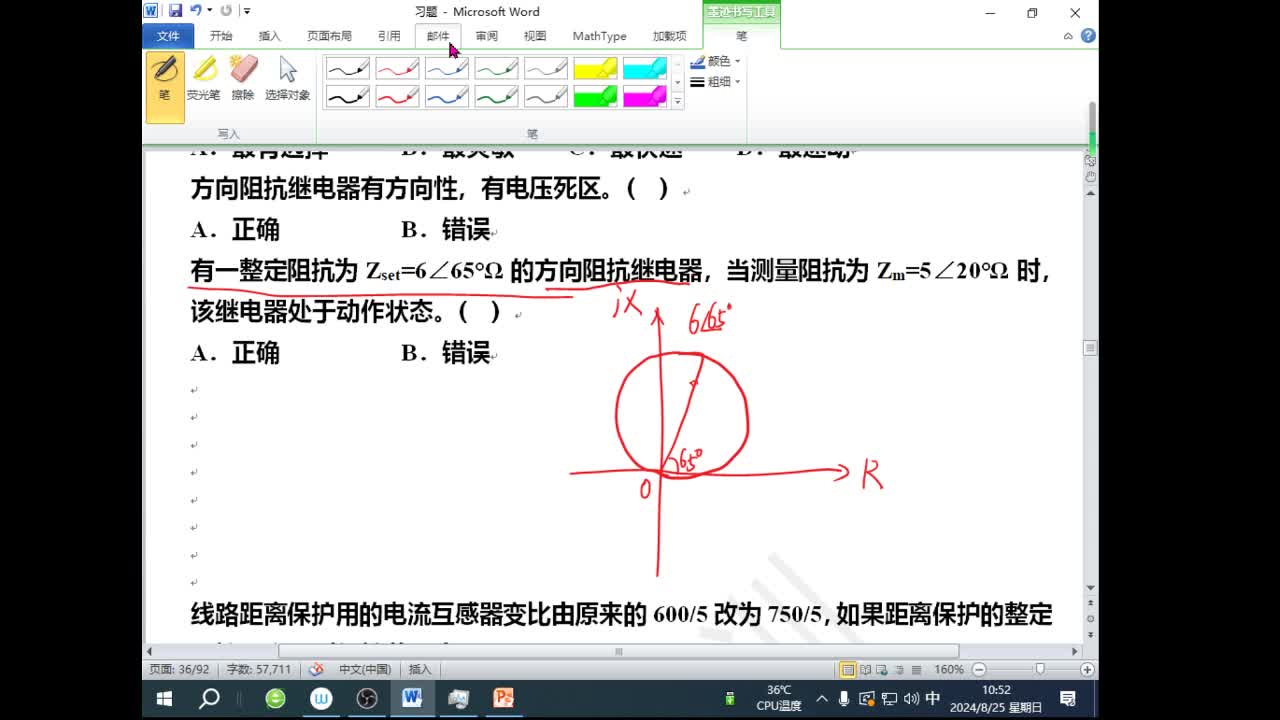Customize the Quick Access Toolbar
The height and width of the screenshot is (720, 1280).
coord(247,11)
